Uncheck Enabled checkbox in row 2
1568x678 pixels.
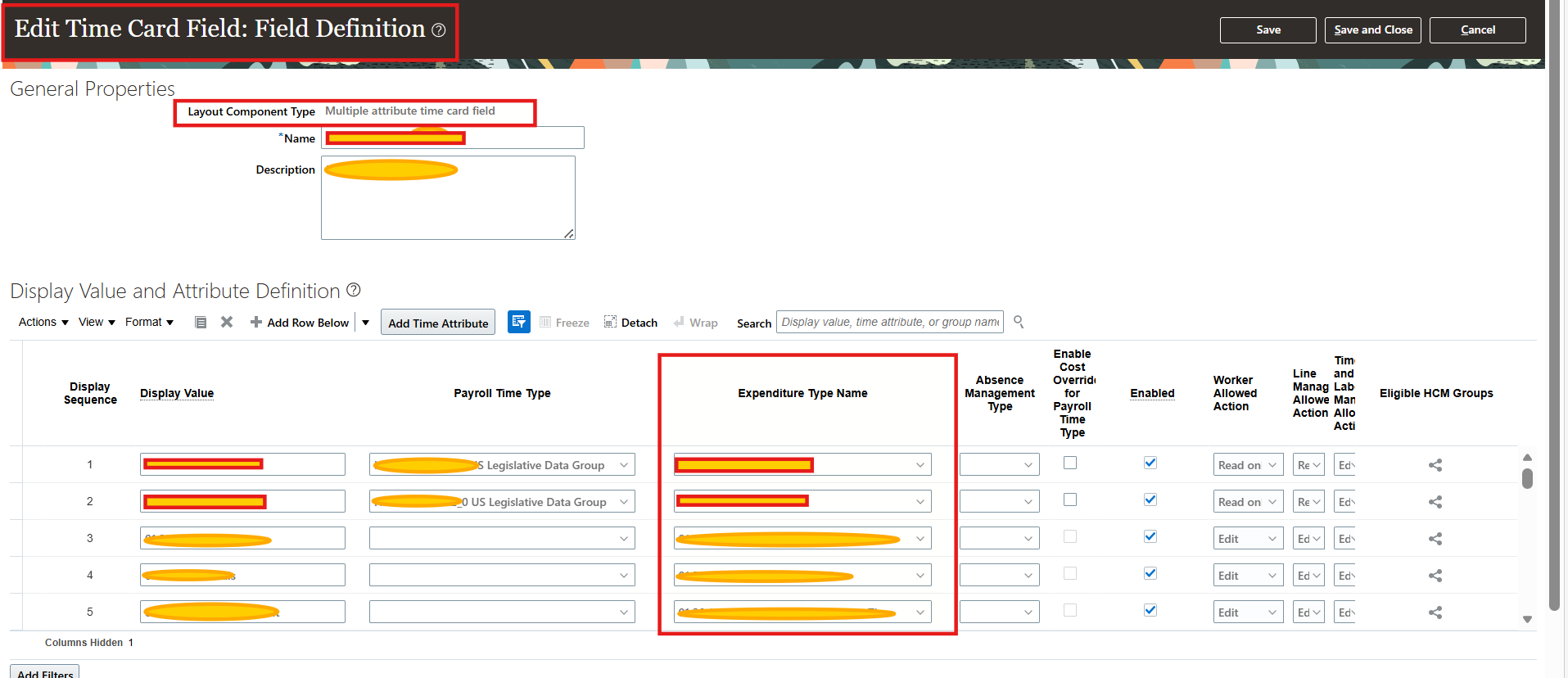(x=1150, y=499)
